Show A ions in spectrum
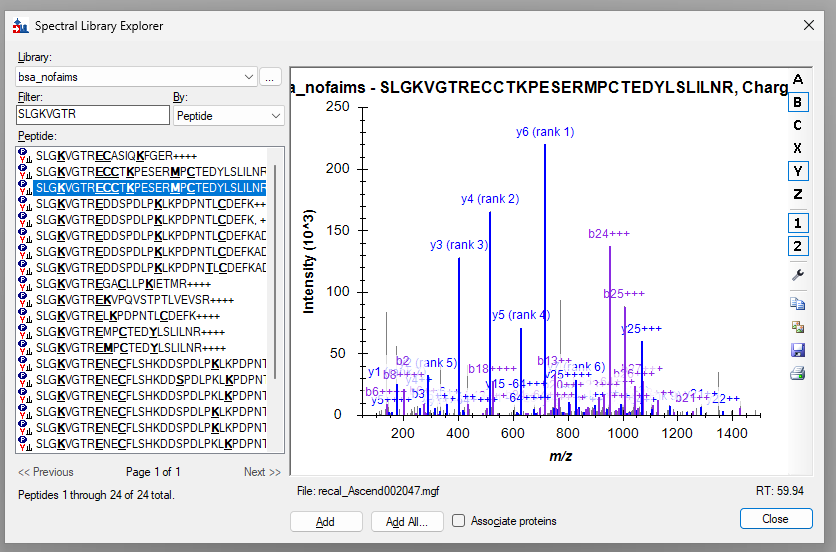The height and width of the screenshot is (552, 836). coord(797,79)
